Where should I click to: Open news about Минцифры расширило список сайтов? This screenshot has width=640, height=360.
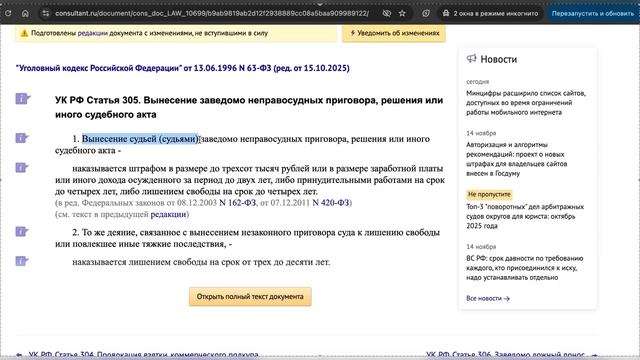(526, 103)
